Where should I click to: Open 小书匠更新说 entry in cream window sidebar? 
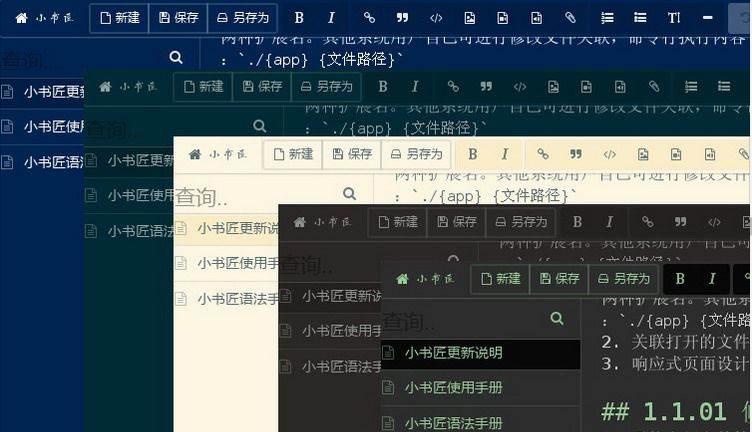tap(226, 229)
